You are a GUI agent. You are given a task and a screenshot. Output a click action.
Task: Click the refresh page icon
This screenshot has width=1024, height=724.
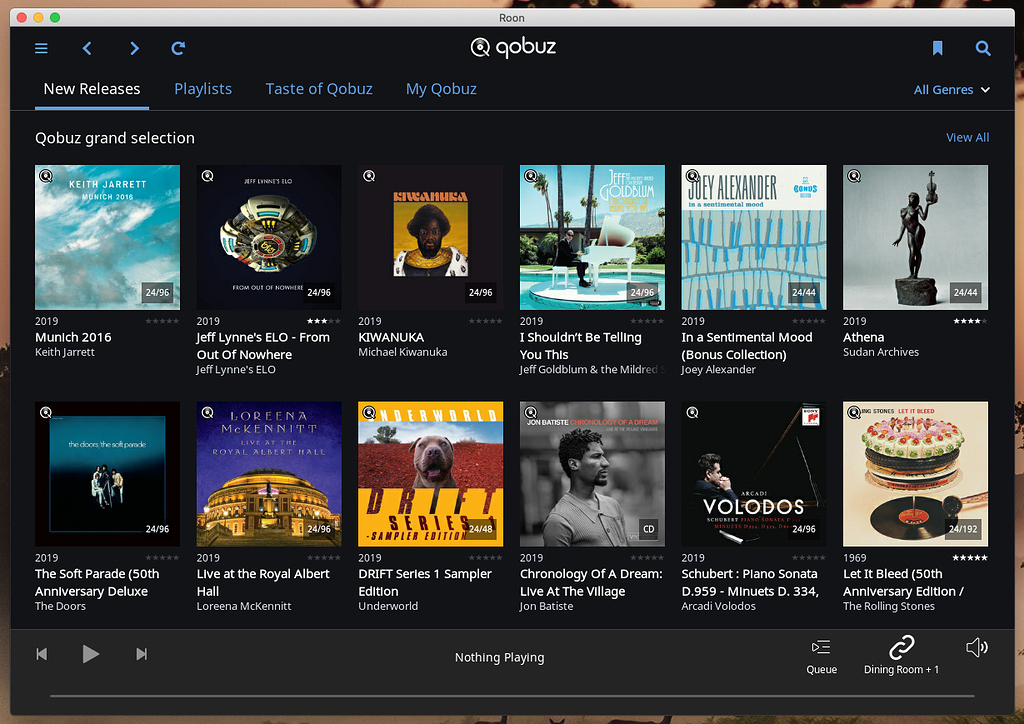click(179, 48)
